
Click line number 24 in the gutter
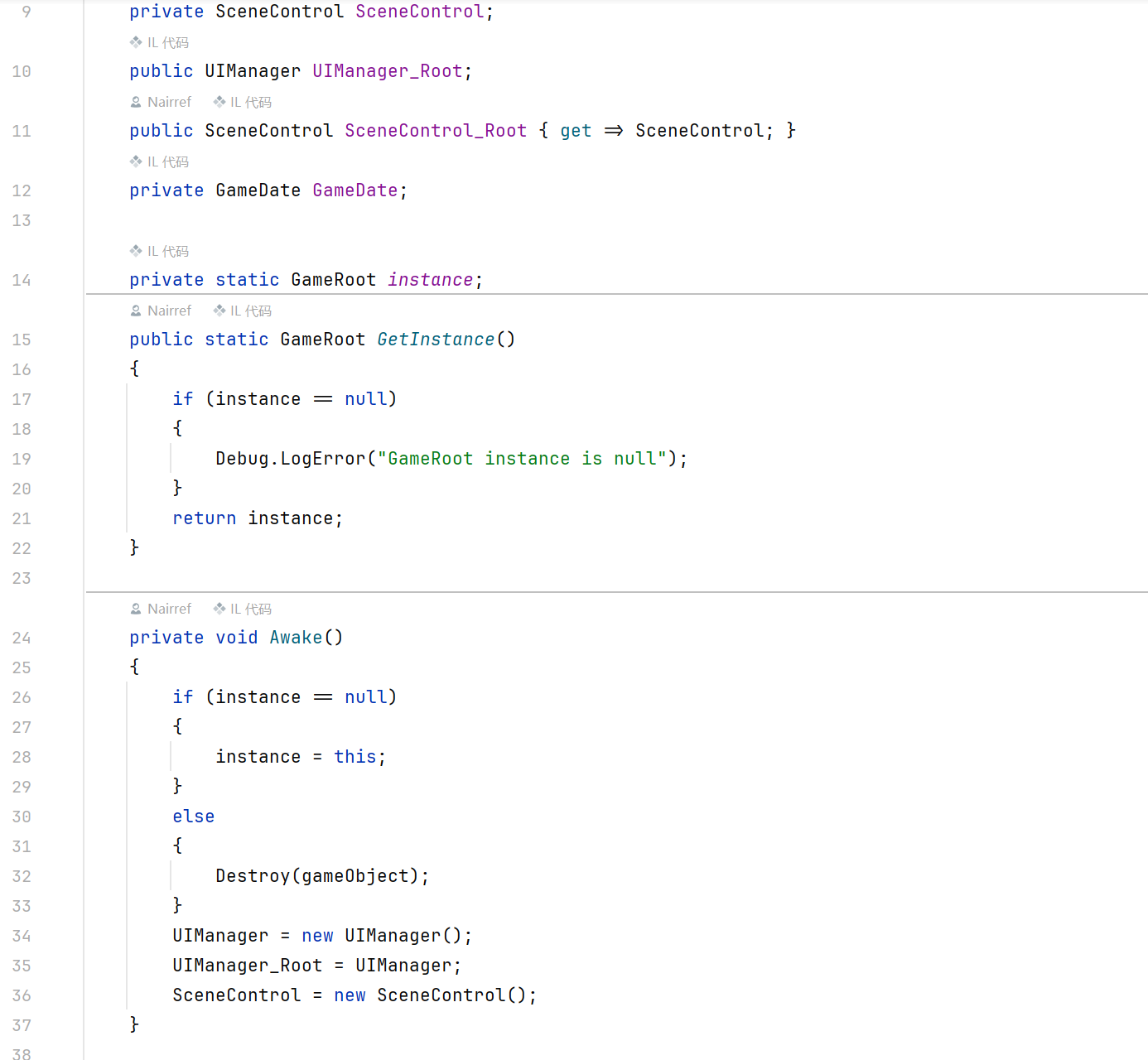pyautogui.click(x=22, y=638)
